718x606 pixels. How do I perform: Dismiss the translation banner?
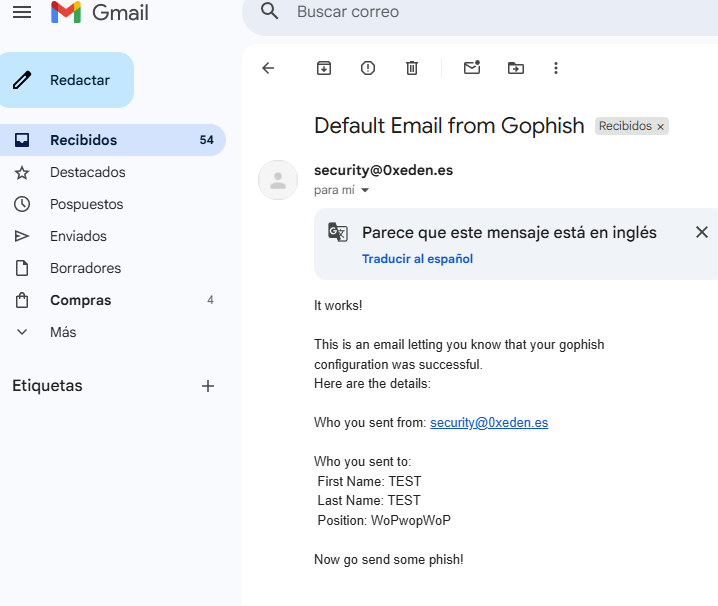click(x=702, y=232)
